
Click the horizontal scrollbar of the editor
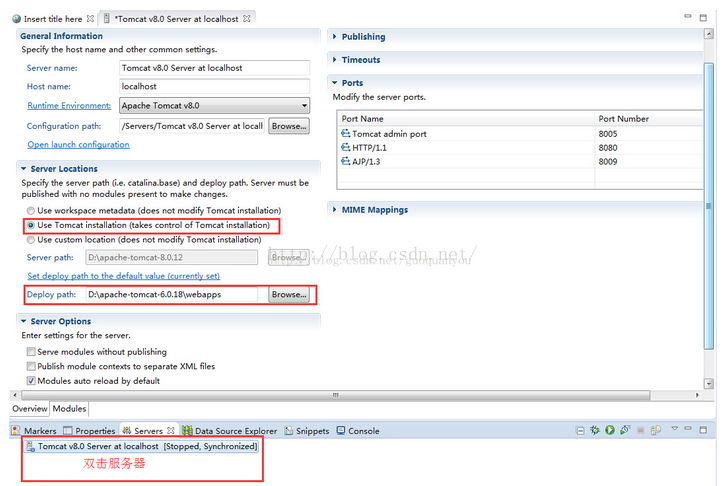[x=336, y=395]
